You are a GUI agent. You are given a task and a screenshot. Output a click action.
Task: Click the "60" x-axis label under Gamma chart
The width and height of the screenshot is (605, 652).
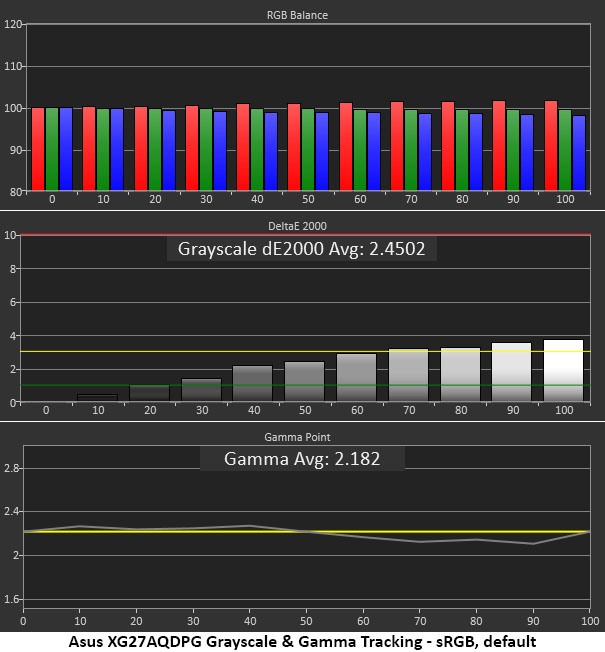coord(363,621)
